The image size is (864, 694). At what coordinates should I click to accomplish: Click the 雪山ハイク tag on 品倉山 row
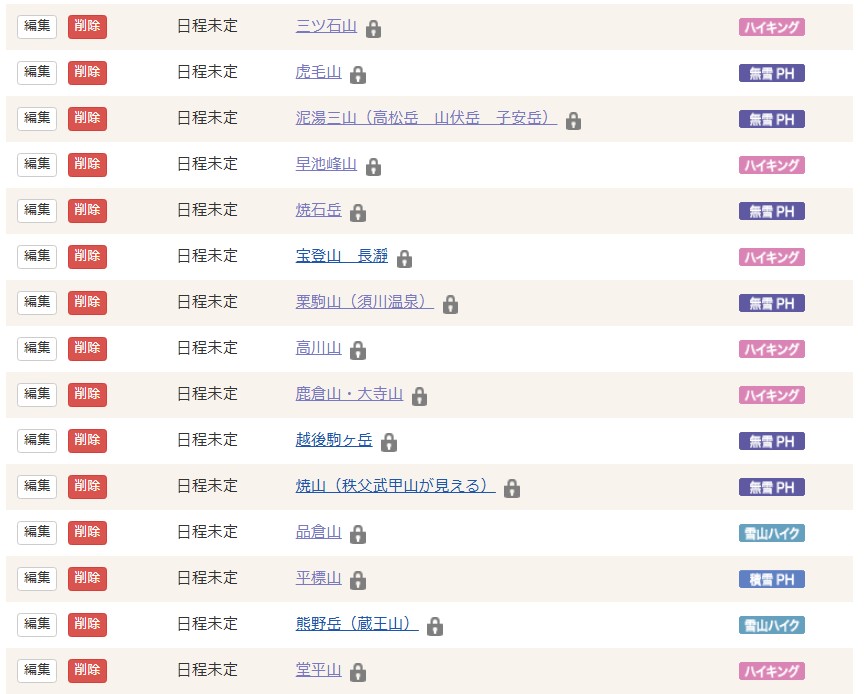pos(771,533)
